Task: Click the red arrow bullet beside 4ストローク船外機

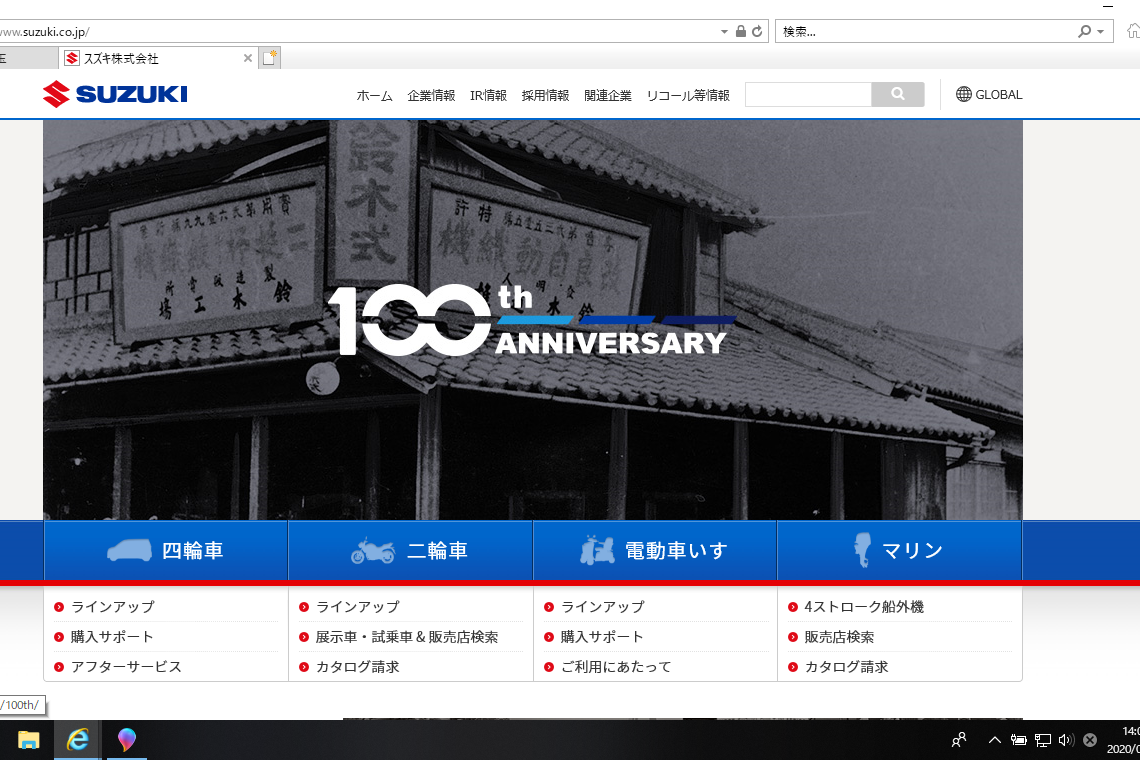Action: (792, 607)
